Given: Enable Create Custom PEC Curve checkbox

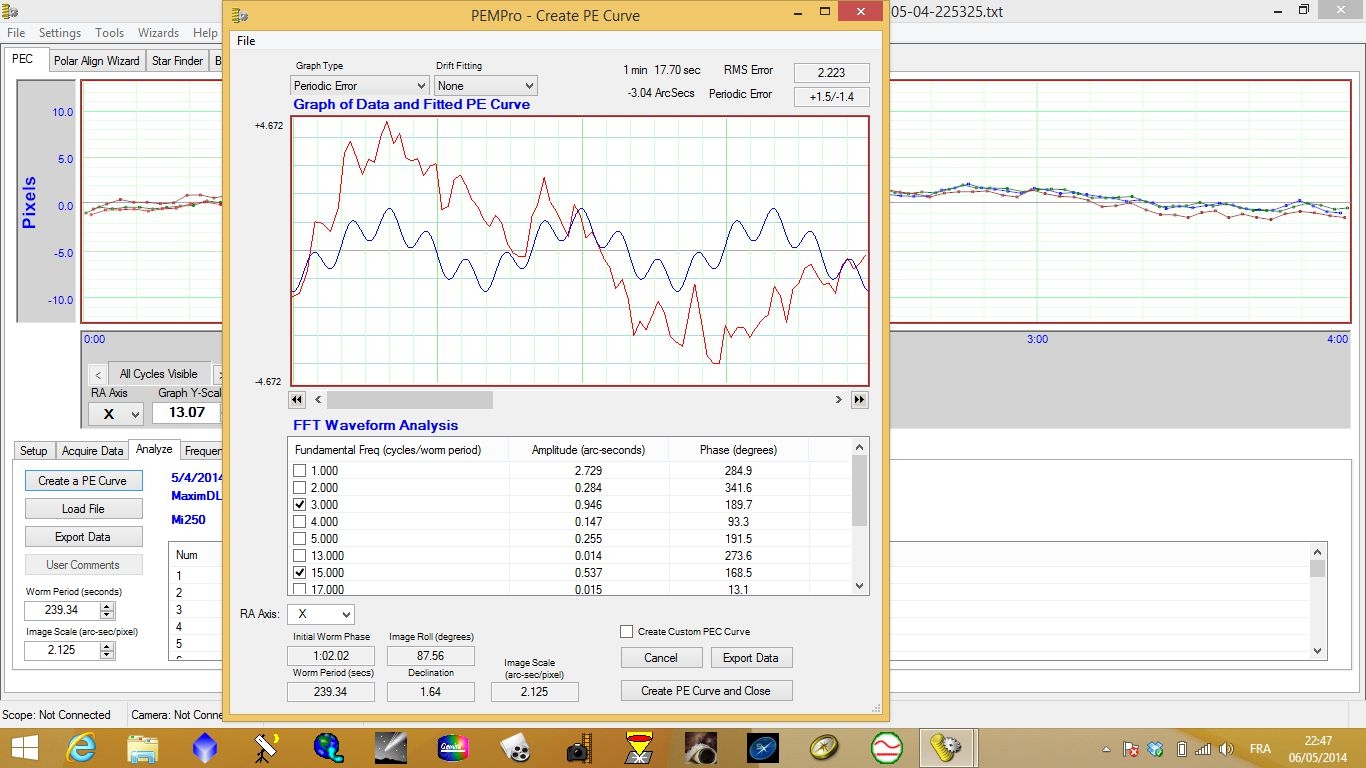Looking at the screenshot, I should (x=627, y=632).
